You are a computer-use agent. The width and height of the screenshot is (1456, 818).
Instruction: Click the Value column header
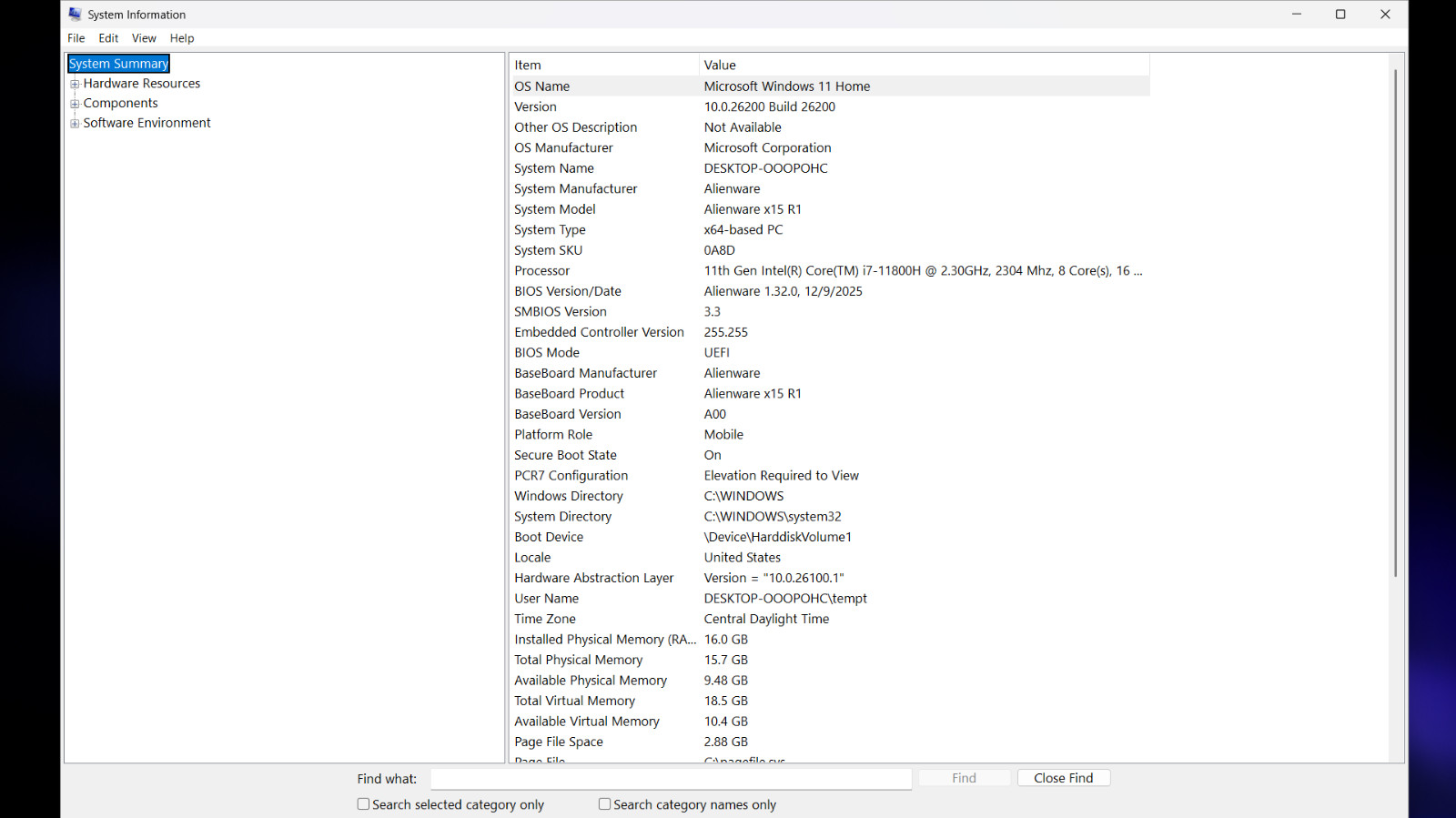[925, 66]
